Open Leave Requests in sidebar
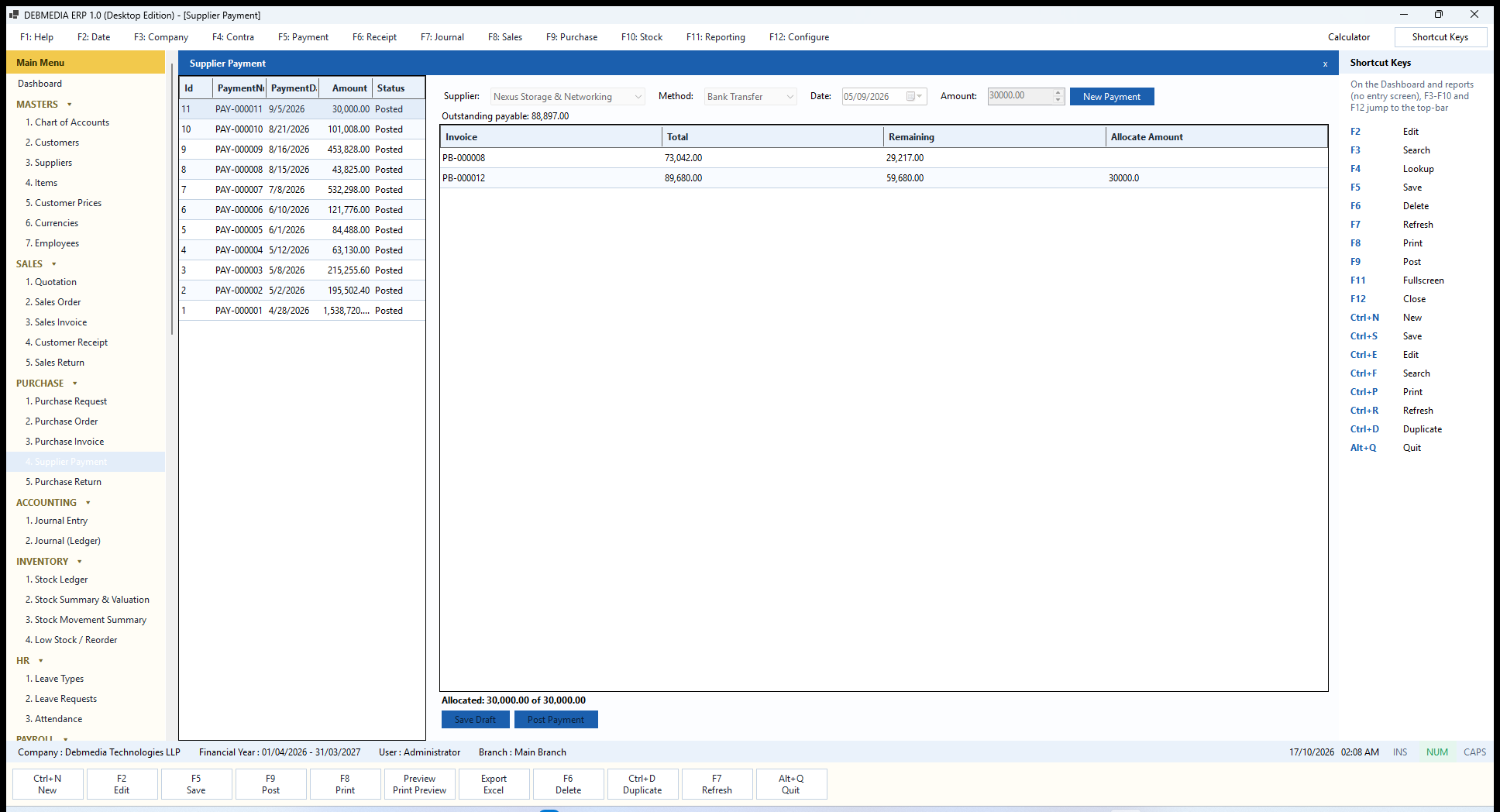This screenshot has height=812, width=1500. [x=61, y=699]
